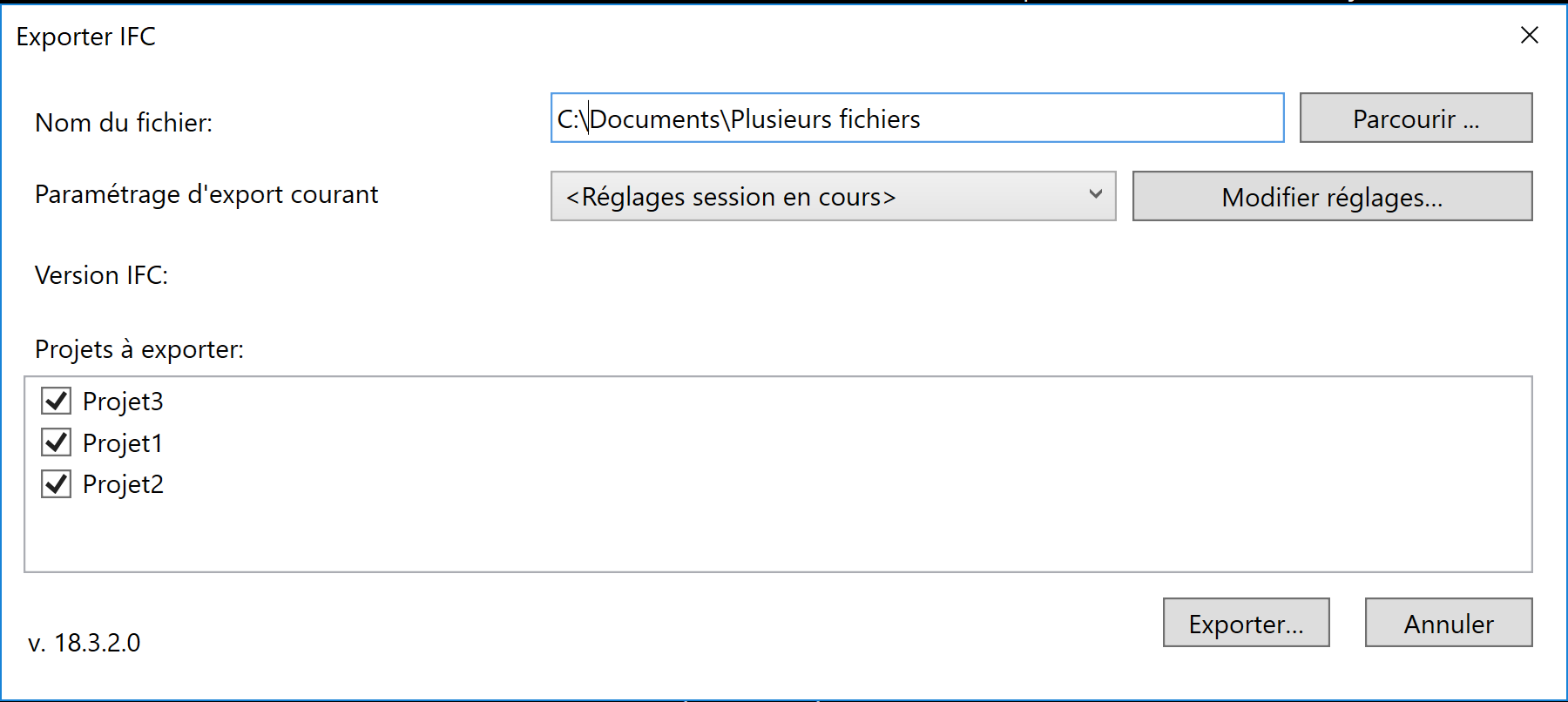Toggle the Projet1 checkbox
The image size is (1568, 702).
click(x=57, y=442)
